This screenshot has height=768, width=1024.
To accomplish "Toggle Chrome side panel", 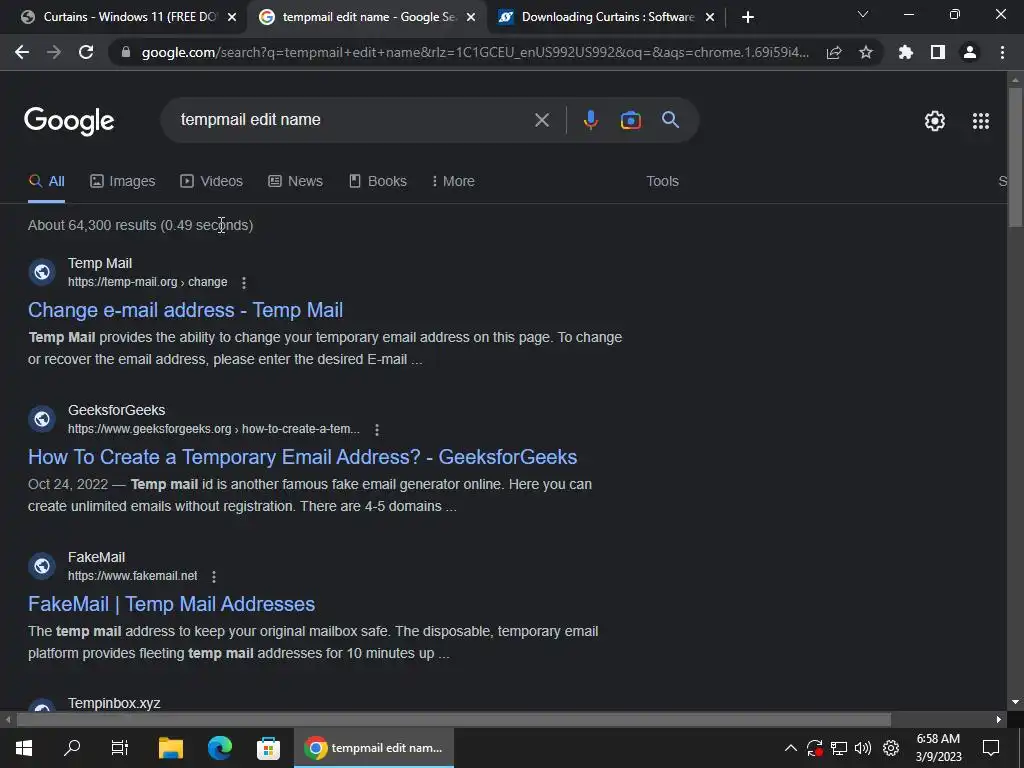I will [938, 52].
